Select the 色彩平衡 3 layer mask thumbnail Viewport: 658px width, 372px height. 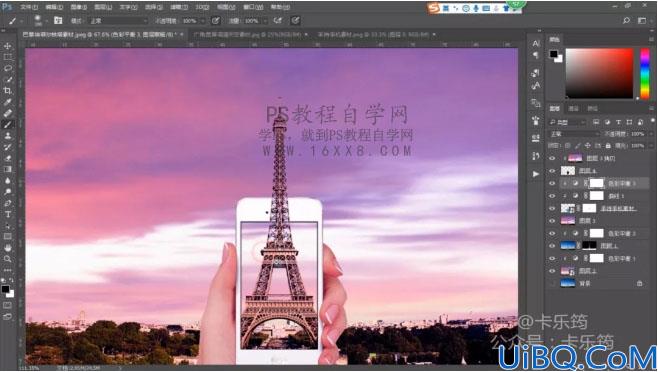click(596, 183)
